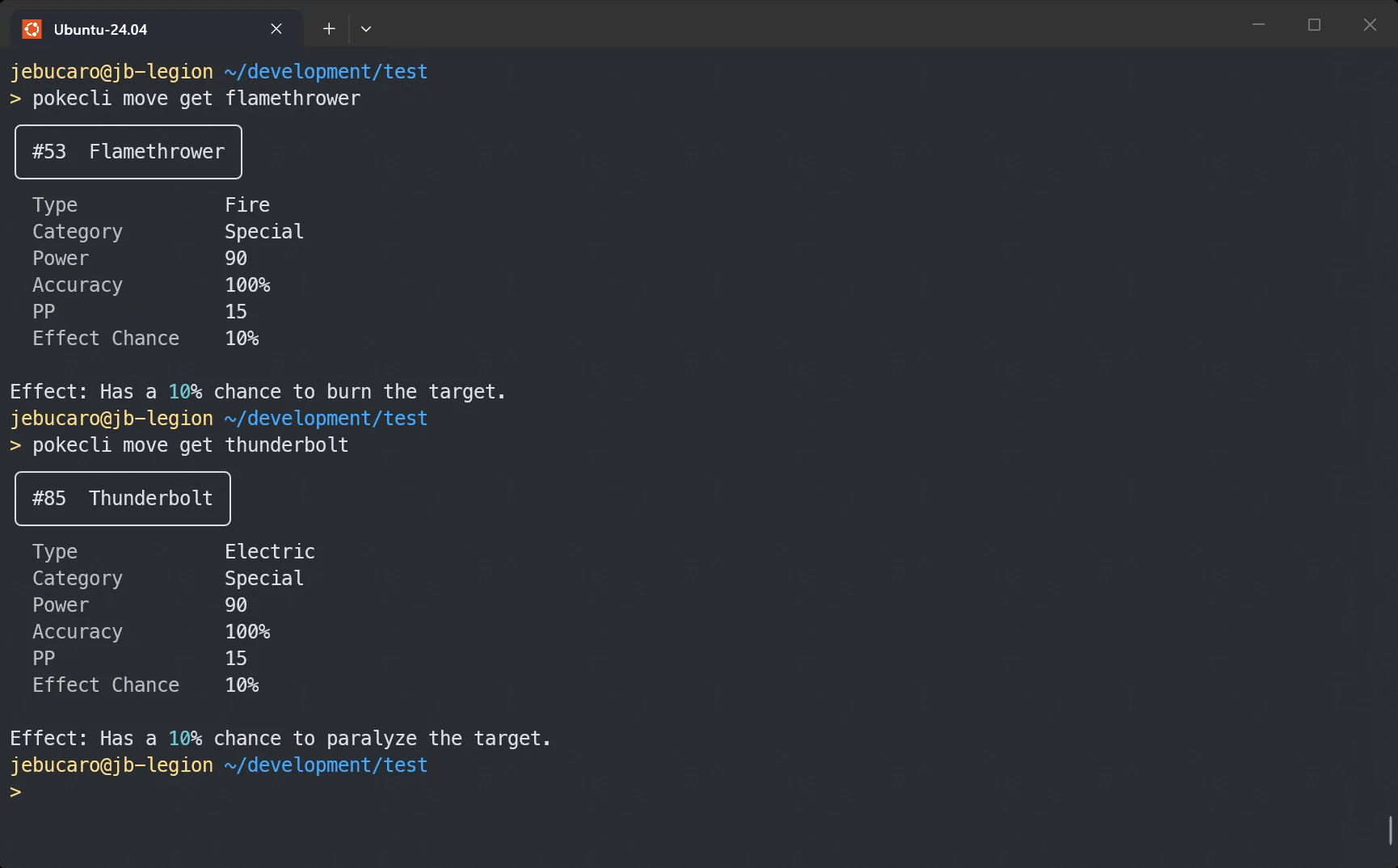Click the #85 move number
The image size is (1398, 868).
pos(48,498)
